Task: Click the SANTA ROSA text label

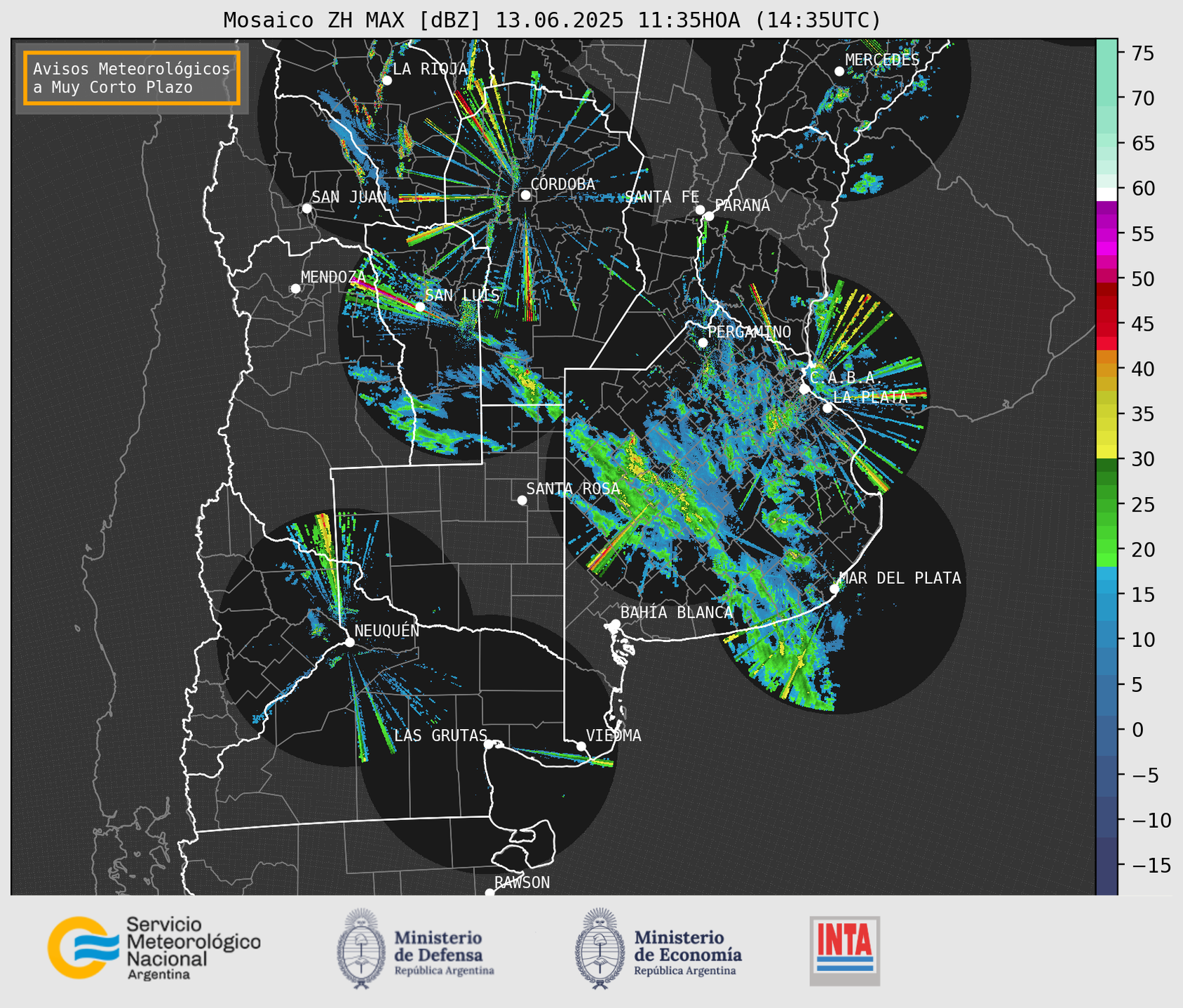Action: click(573, 489)
